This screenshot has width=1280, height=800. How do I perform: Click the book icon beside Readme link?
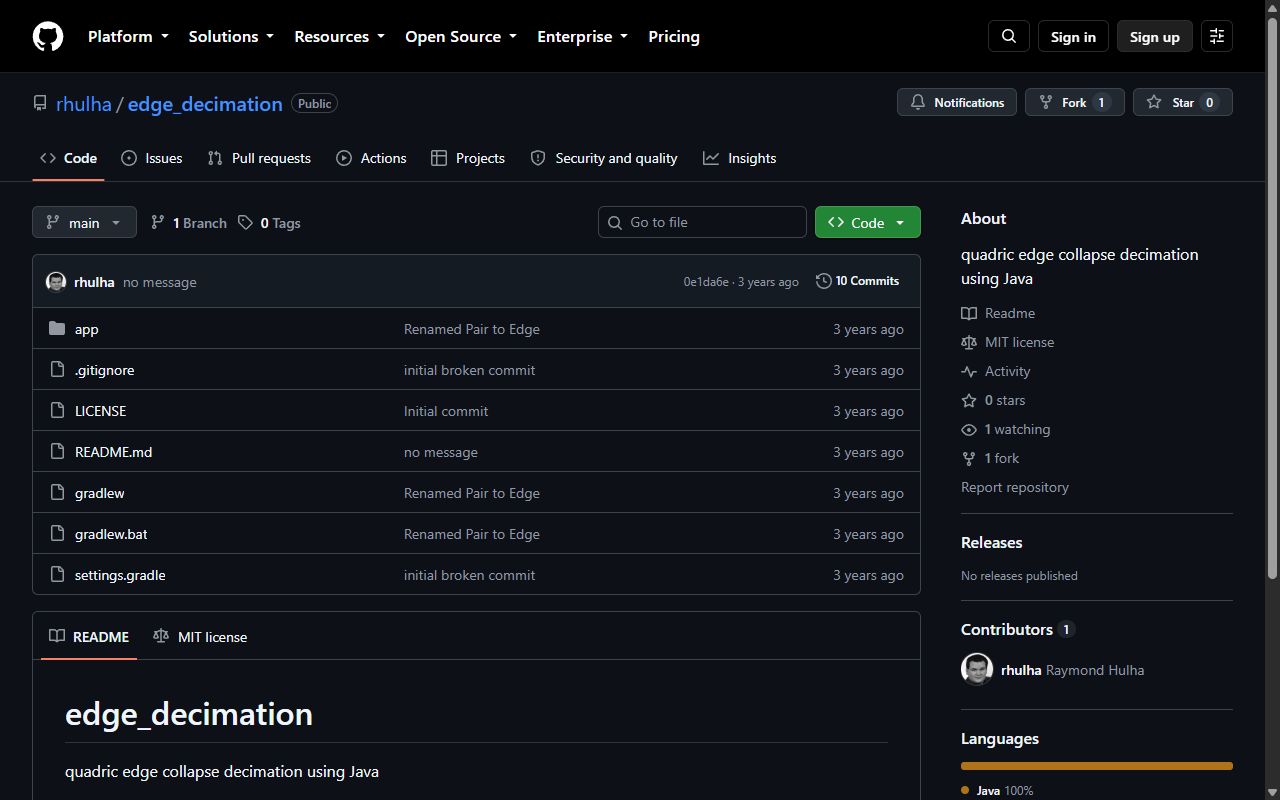[969, 313]
